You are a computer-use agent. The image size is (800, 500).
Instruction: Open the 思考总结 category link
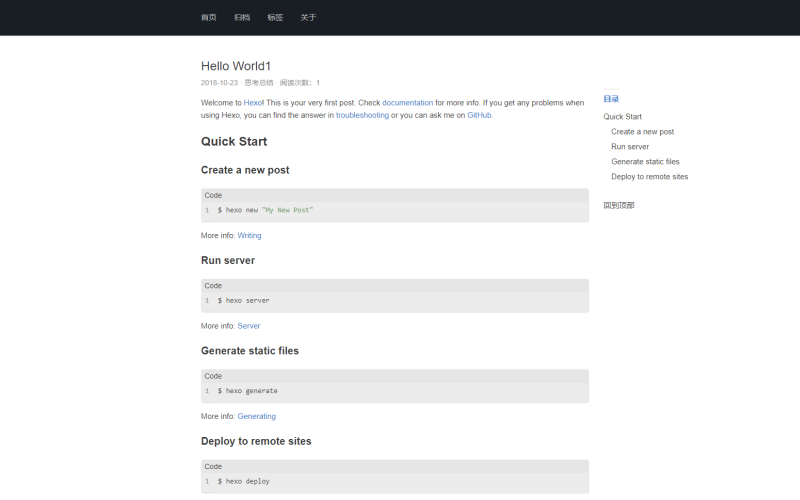coord(259,83)
